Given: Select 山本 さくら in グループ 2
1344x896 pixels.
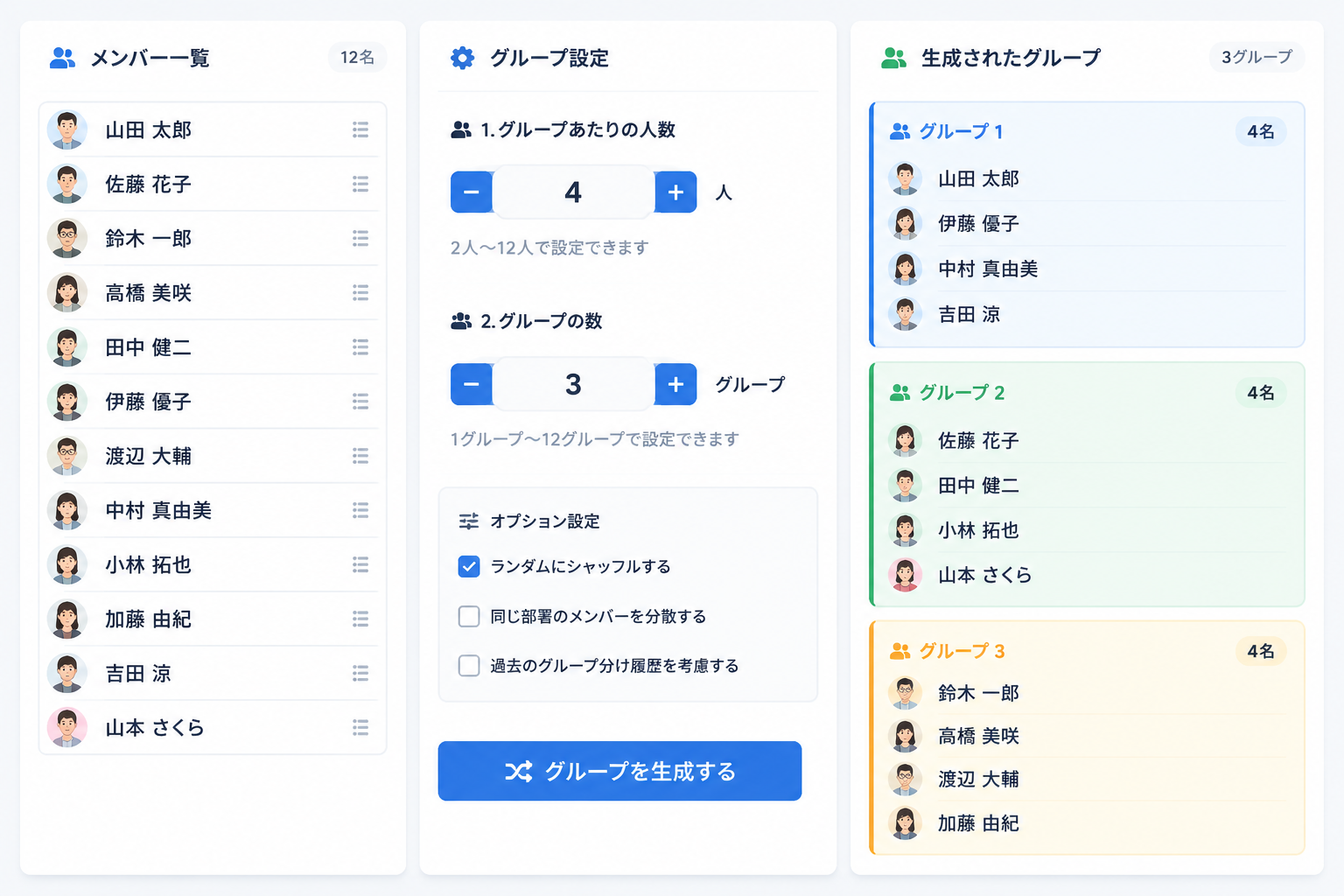Looking at the screenshot, I should pos(1087,575).
